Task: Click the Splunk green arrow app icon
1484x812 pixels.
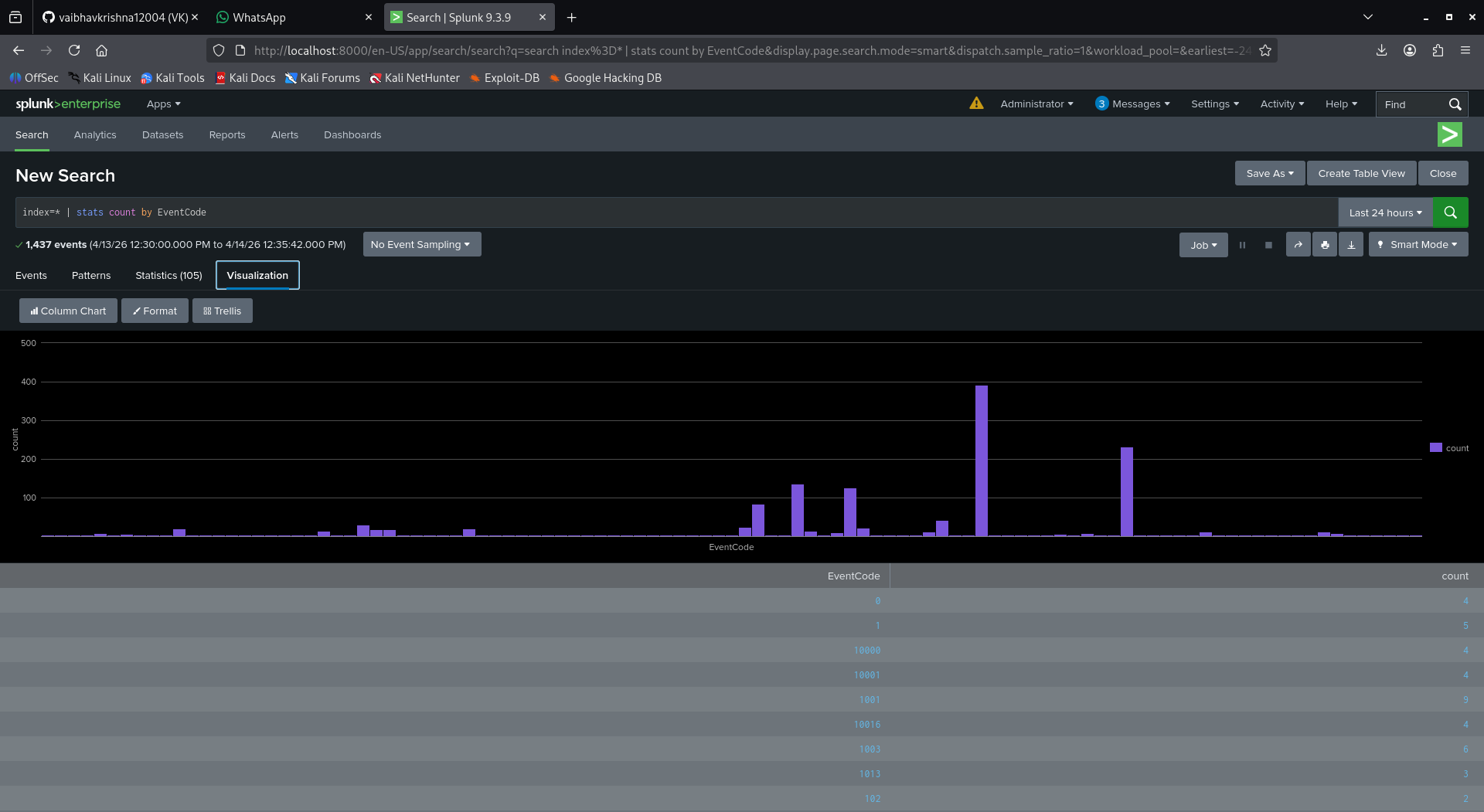Action: 1449,134
